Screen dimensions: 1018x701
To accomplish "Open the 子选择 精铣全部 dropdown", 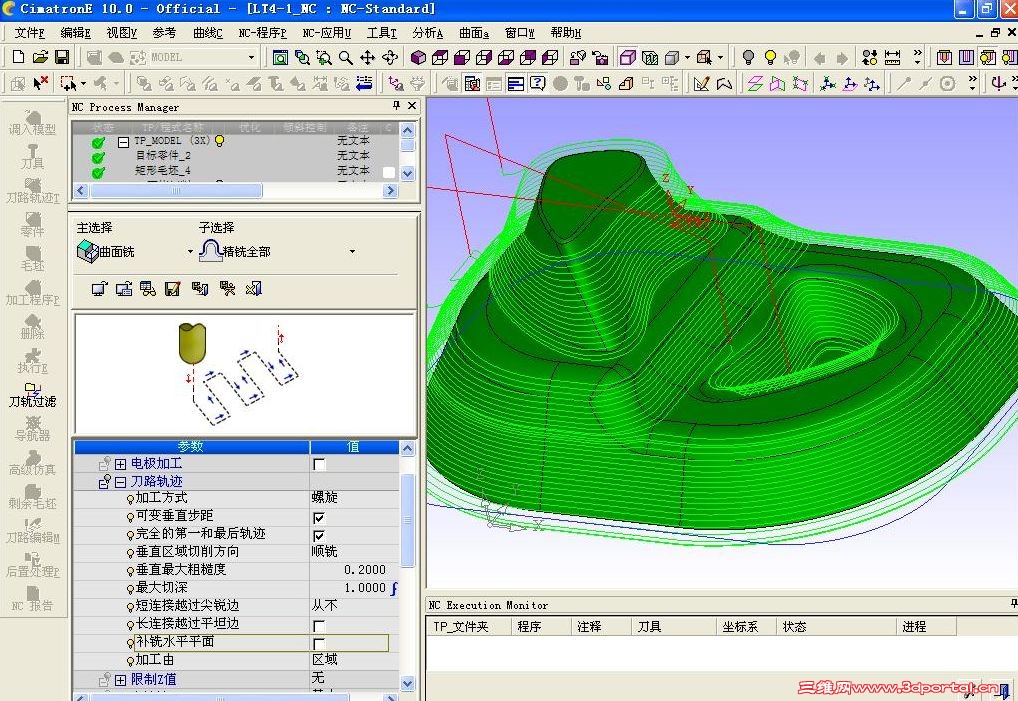I will (x=352, y=252).
